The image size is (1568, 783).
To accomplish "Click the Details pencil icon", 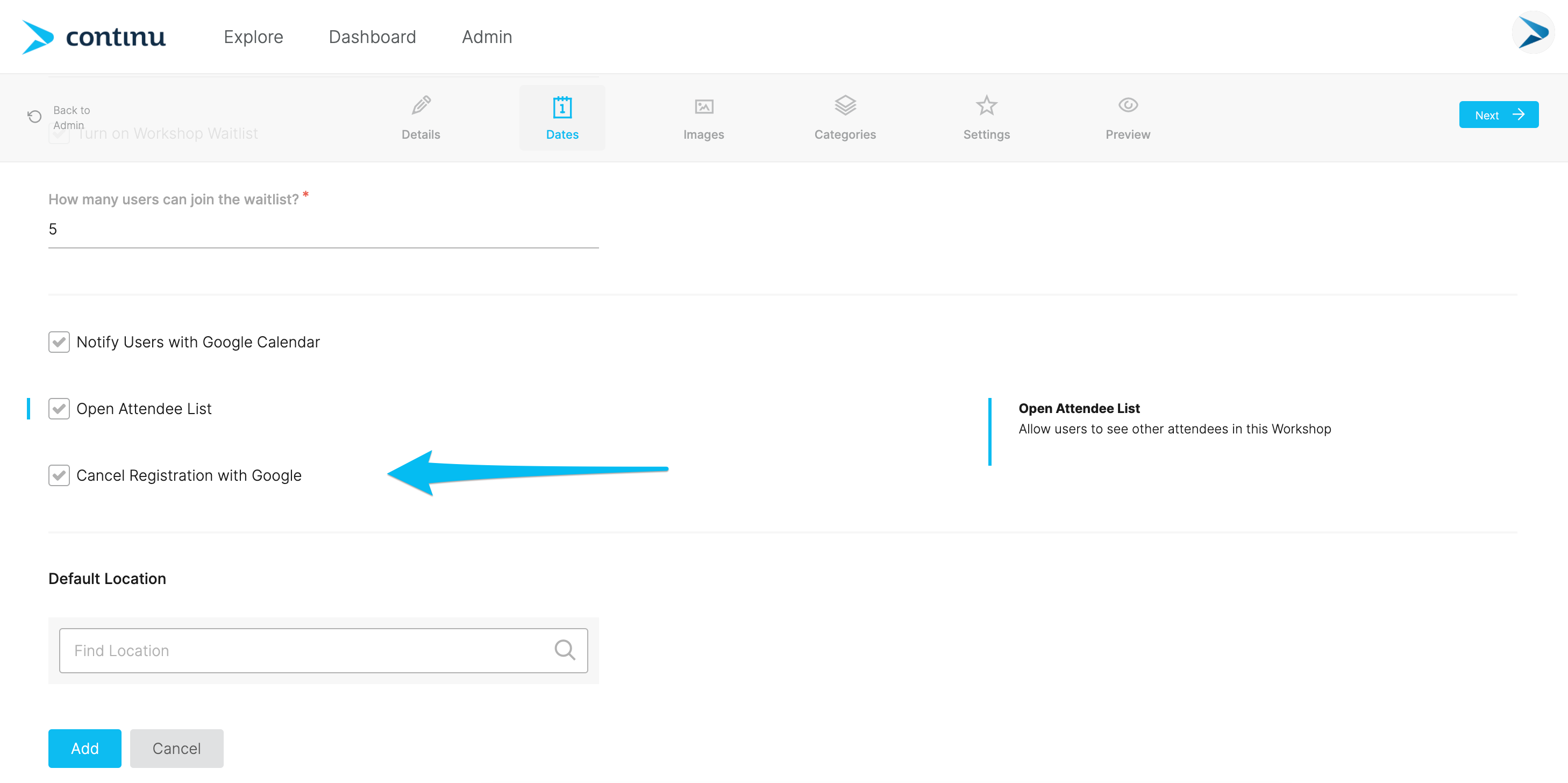I will [x=421, y=106].
